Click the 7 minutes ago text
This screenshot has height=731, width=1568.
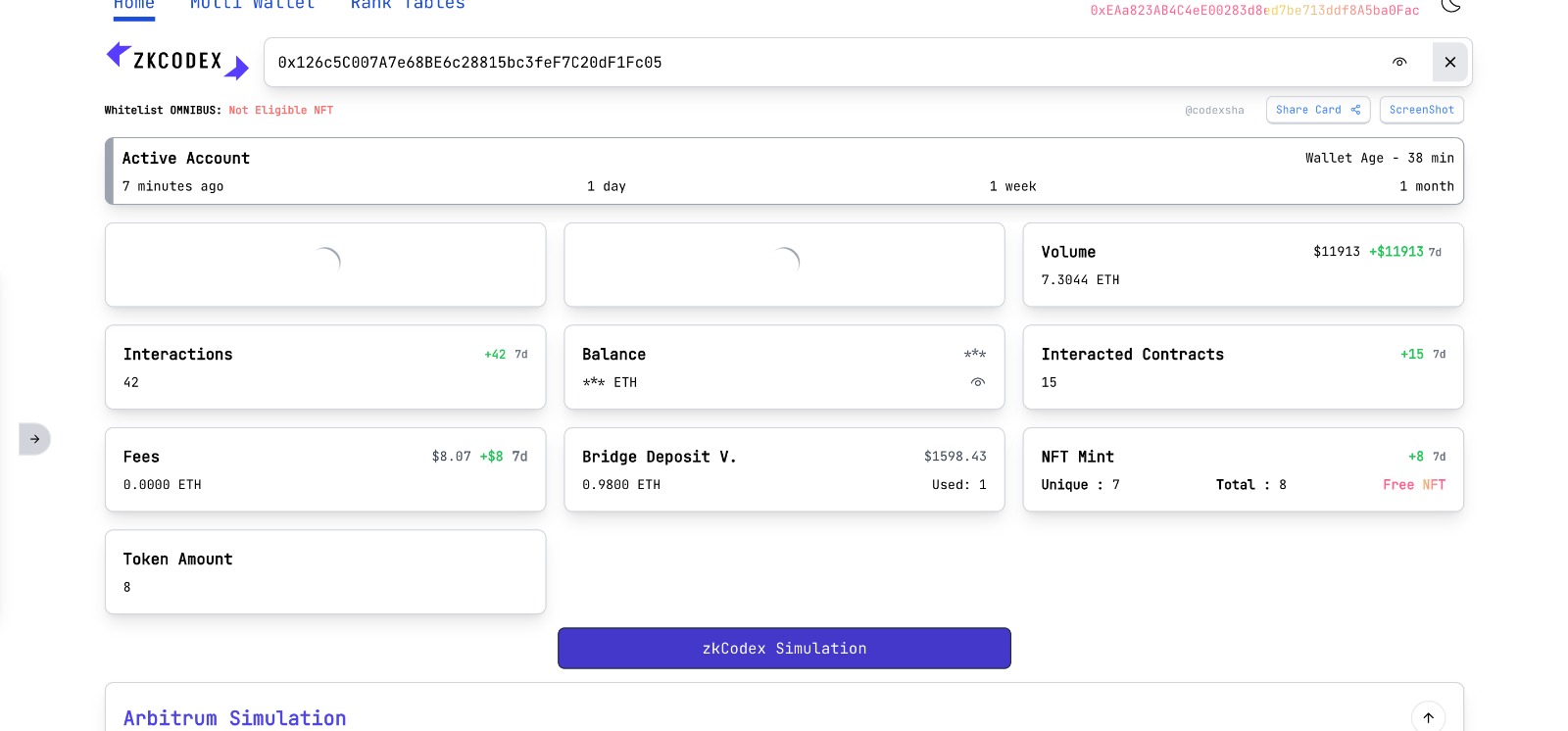pyautogui.click(x=173, y=186)
